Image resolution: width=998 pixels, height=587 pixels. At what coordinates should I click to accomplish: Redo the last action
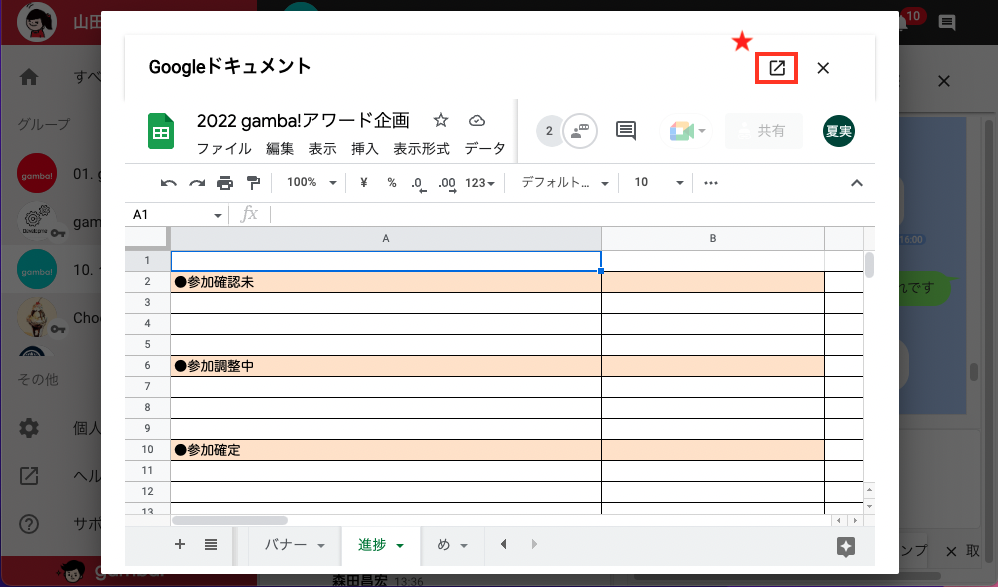coord(197,183)
